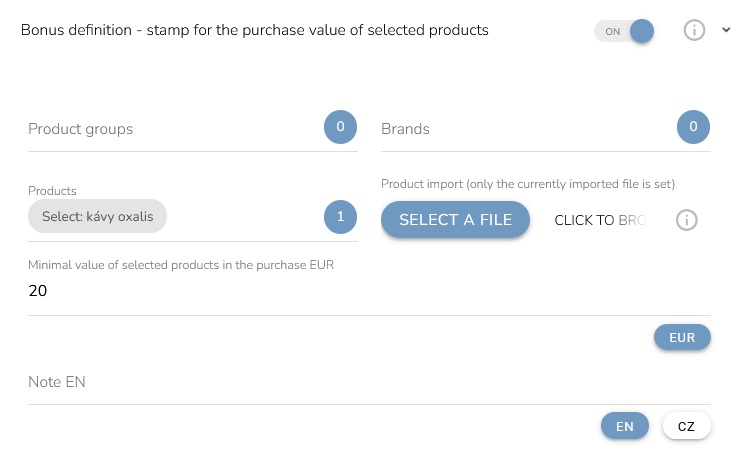Image resolution: width=740 pixels, height=453 pixels.
Task: Click info icon beside the ON switch
Action: pyautogui.click(x=694, y=30)
